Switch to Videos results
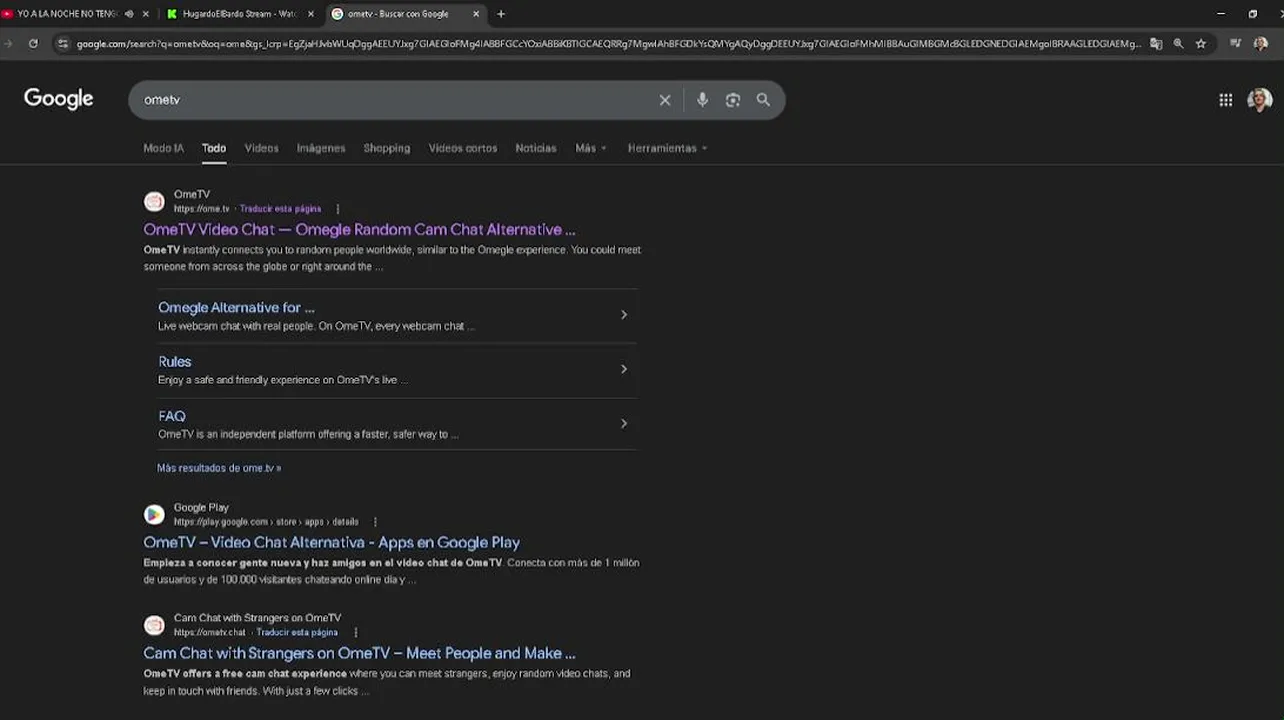 tap(261, 148)
